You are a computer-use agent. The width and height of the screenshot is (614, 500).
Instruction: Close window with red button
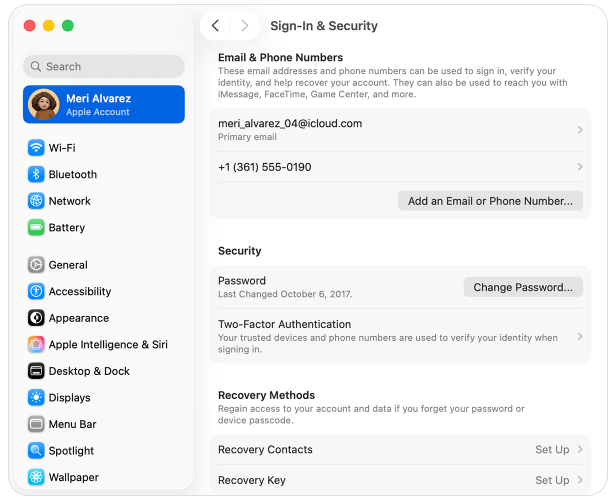29,25
